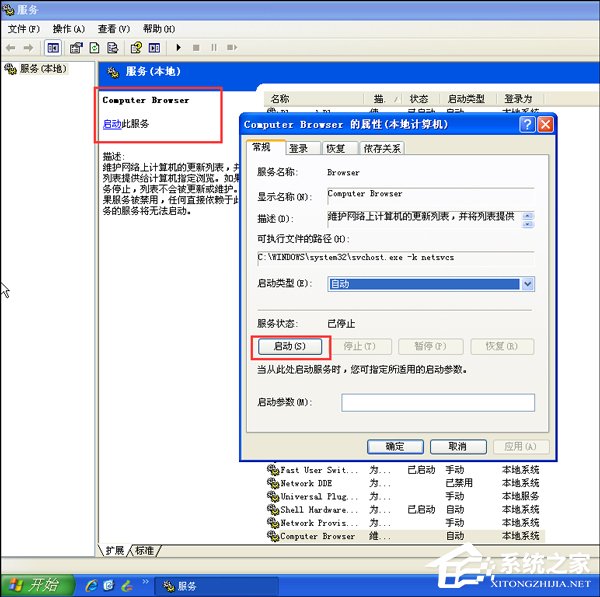Click the Network Provis service icon
Viewport: 600px width, 597px height.
[272, 523]
